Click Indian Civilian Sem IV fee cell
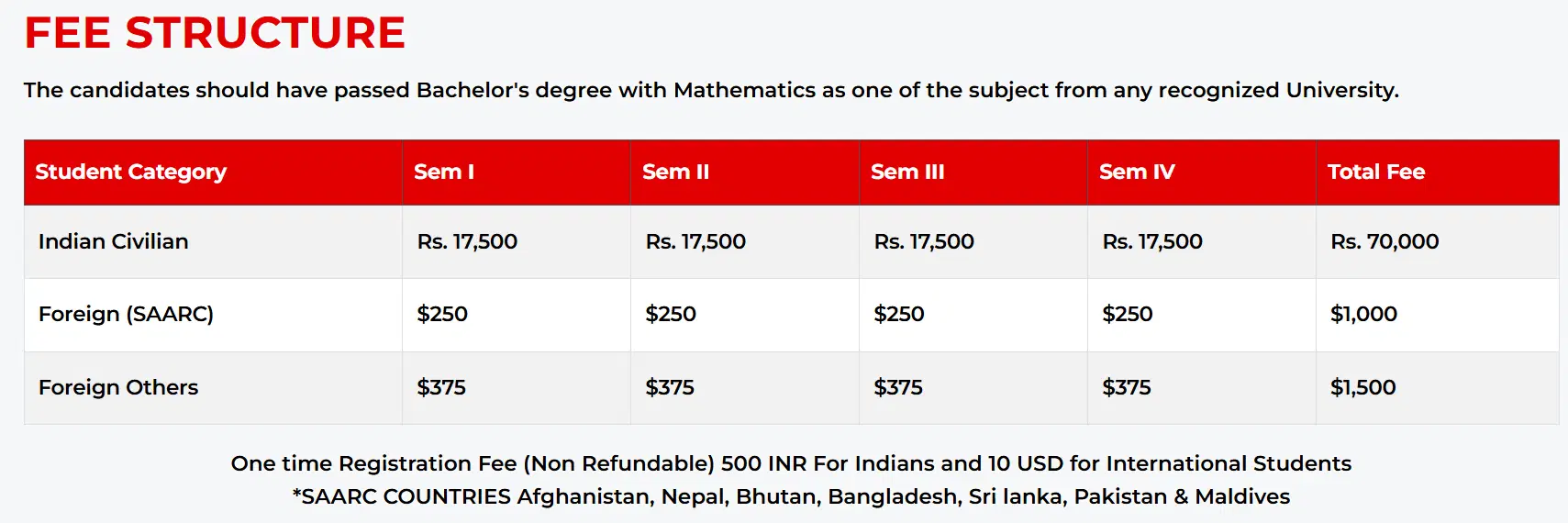This screenshot has height=523, width=1568. coord(1152,241)
